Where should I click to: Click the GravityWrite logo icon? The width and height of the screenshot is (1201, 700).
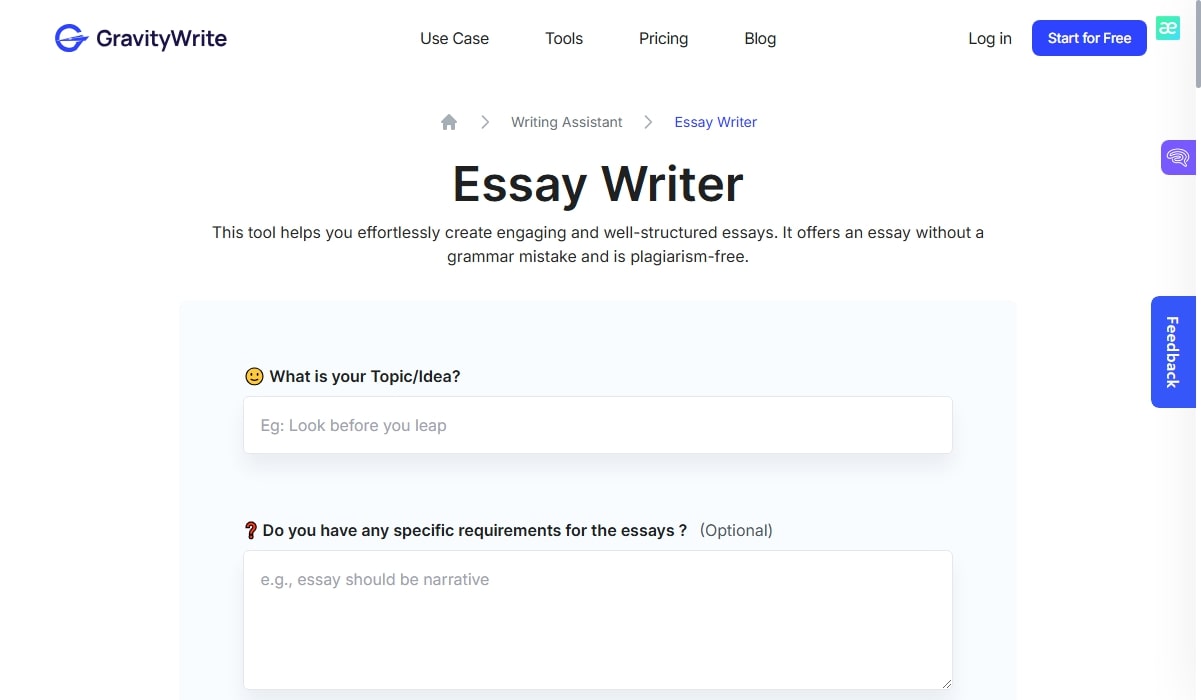pyautogui.click(x=71, y=39)
